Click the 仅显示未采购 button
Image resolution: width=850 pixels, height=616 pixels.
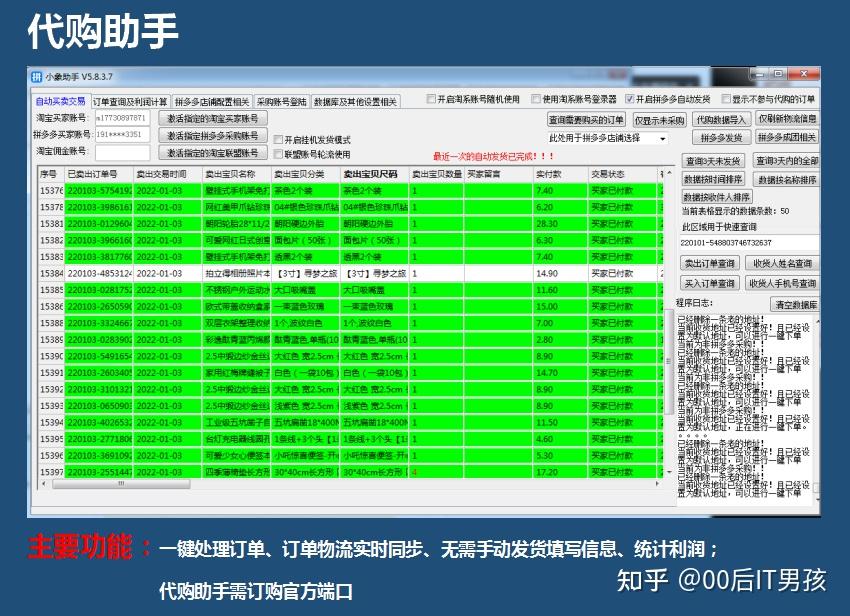pos(660,120)
